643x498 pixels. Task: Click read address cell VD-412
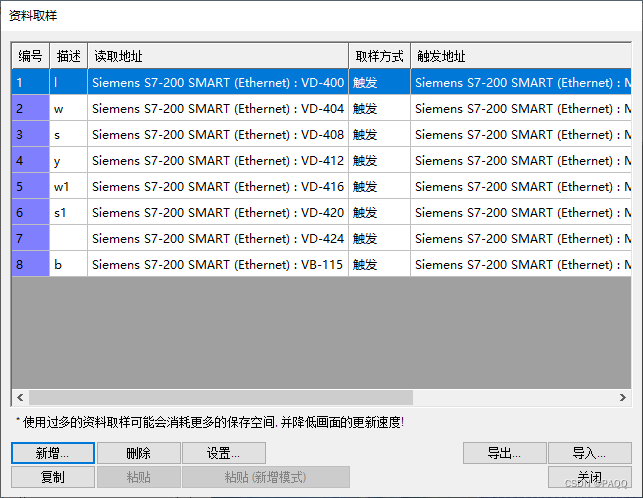click(x=218, y=160)
